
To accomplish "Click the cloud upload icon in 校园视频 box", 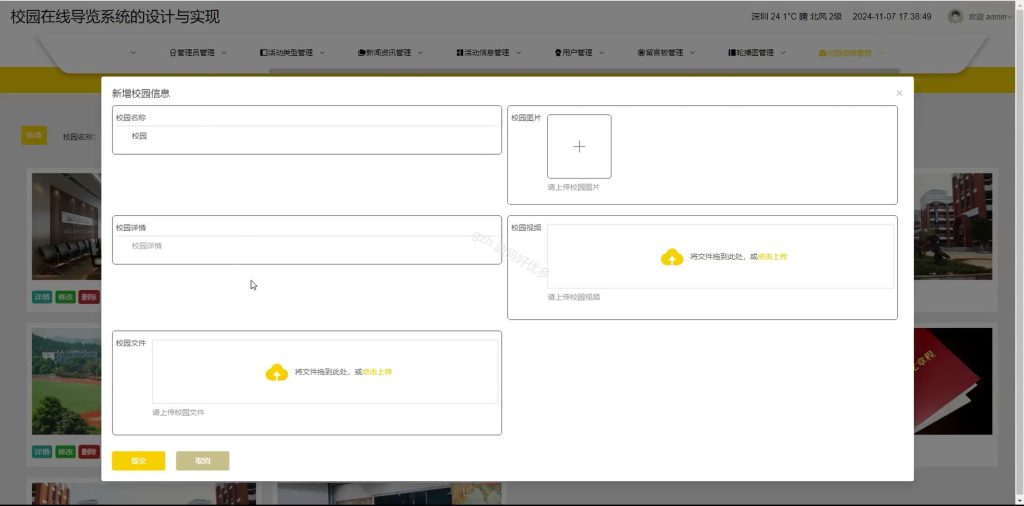I will click(x=672, y=257).
